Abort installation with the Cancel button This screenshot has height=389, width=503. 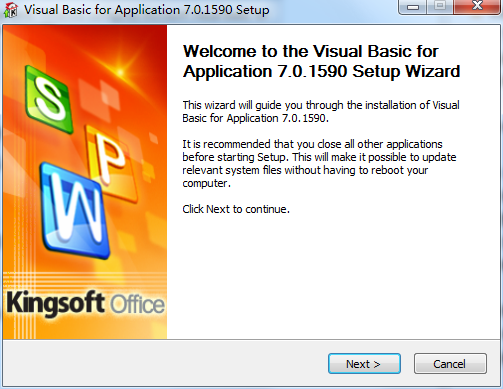(x=450, y=364)
